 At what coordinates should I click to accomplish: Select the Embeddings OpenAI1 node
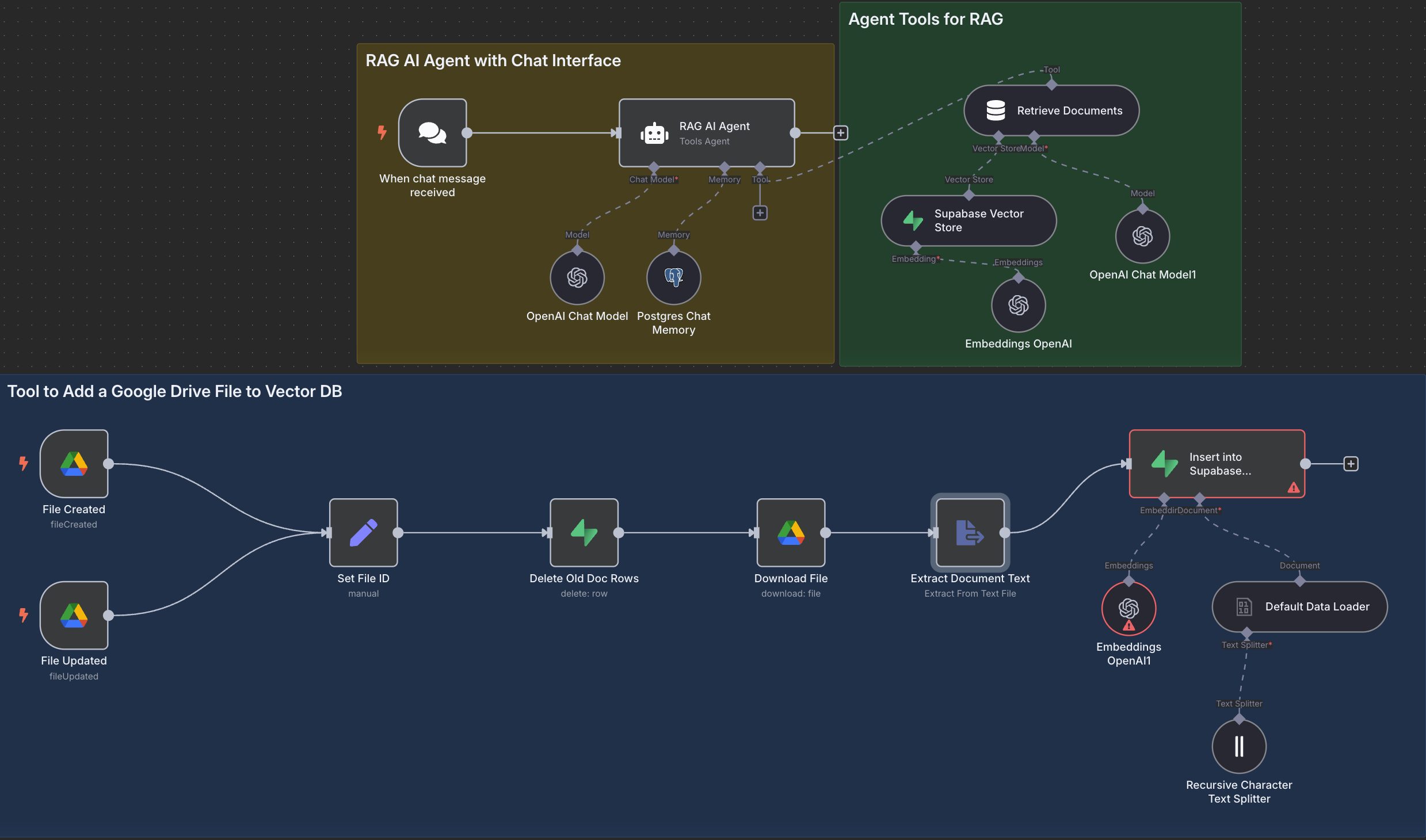tap(1128, 608)
